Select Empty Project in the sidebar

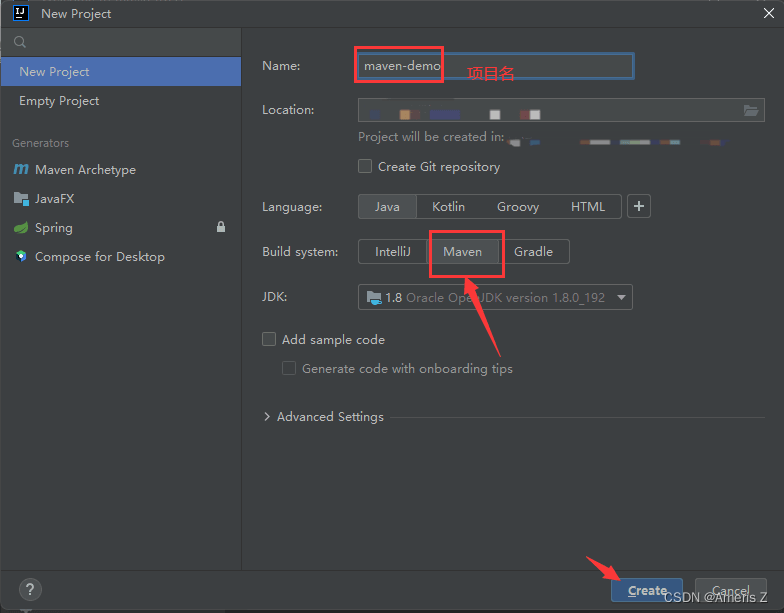point(121,100)
